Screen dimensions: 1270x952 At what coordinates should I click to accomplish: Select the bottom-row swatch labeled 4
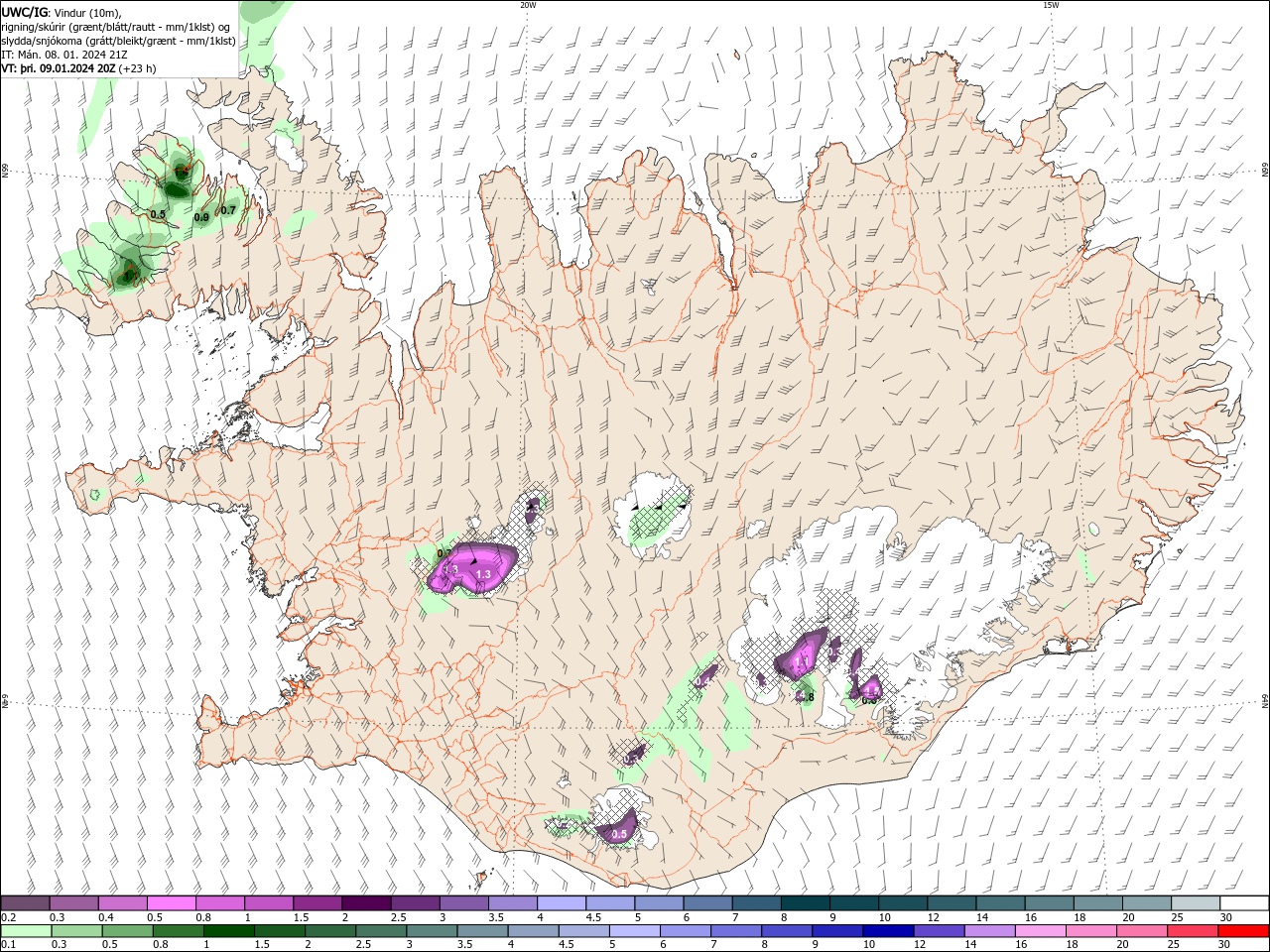pos(534,931)
